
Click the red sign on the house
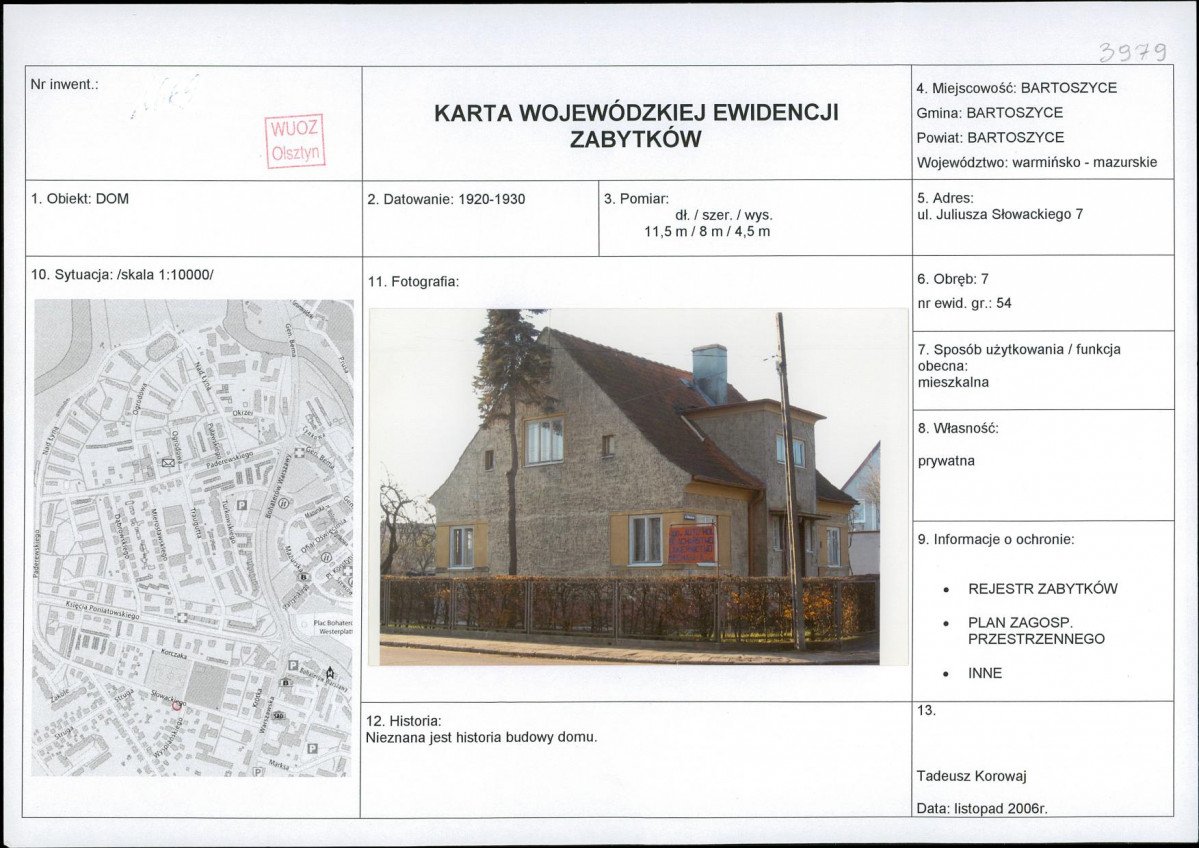tap(692, 544)
